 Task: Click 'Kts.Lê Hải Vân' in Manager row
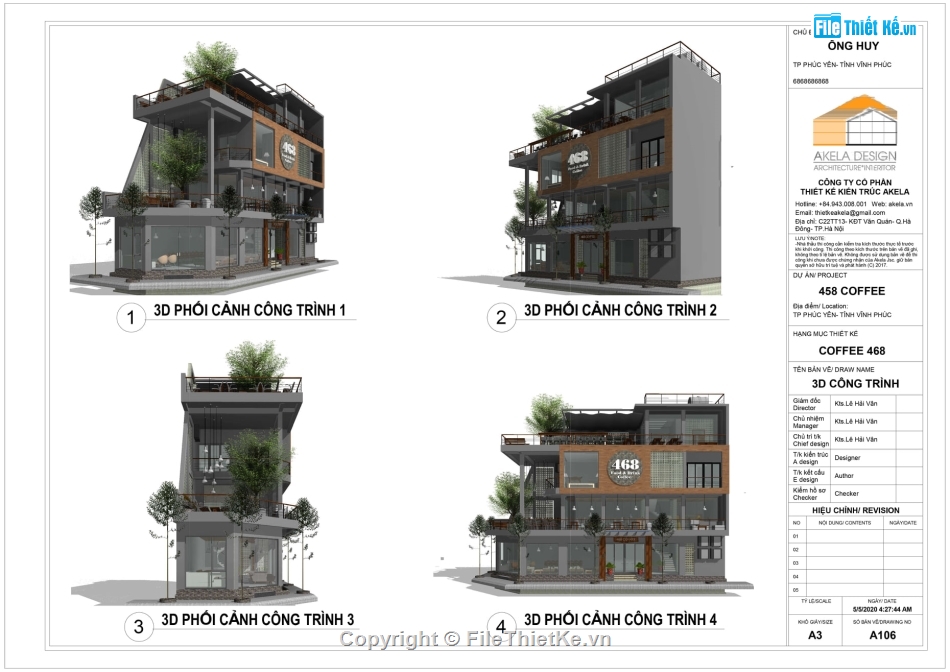(855, 421)
